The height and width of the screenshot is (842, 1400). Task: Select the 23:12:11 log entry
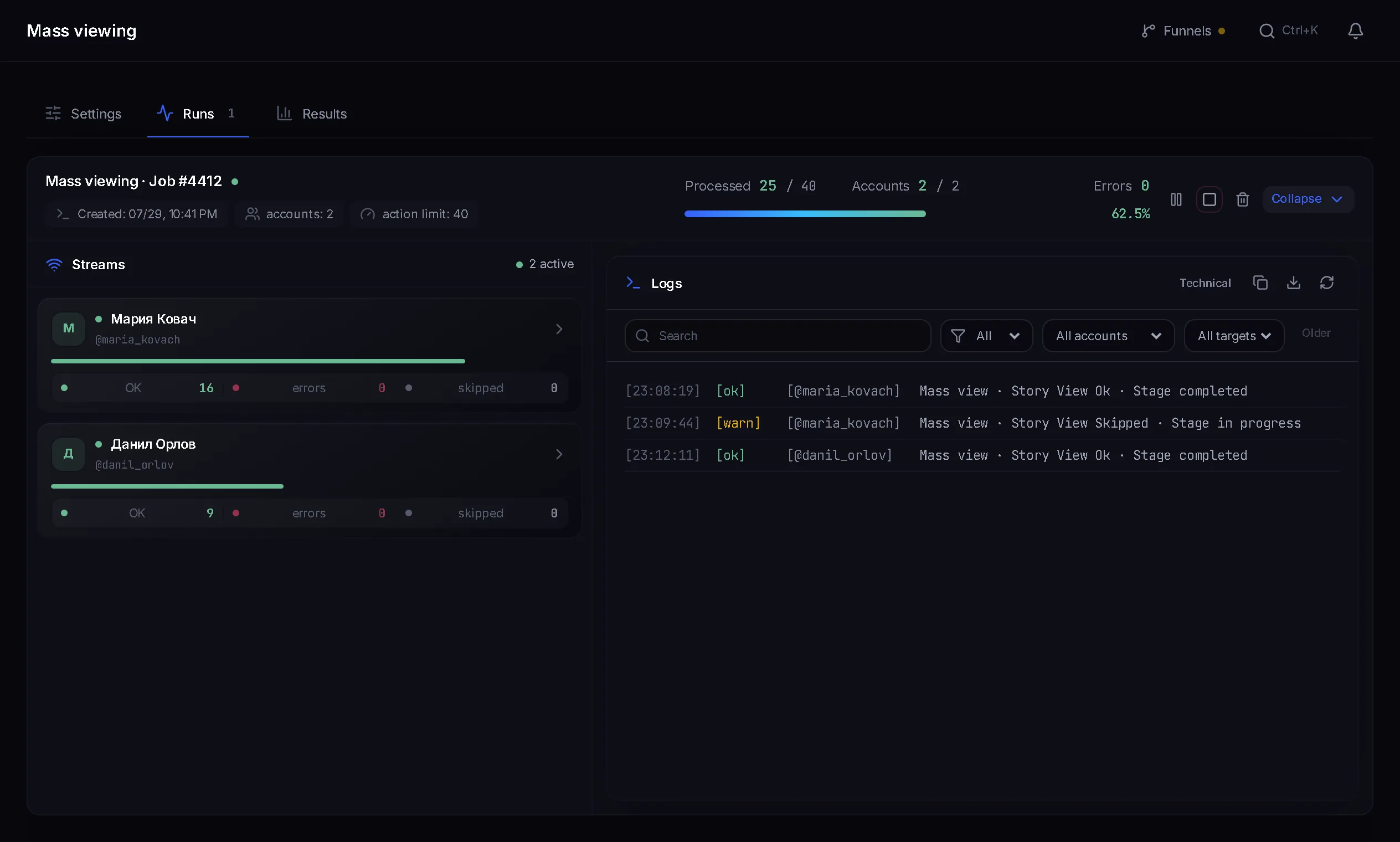point(982,455)
